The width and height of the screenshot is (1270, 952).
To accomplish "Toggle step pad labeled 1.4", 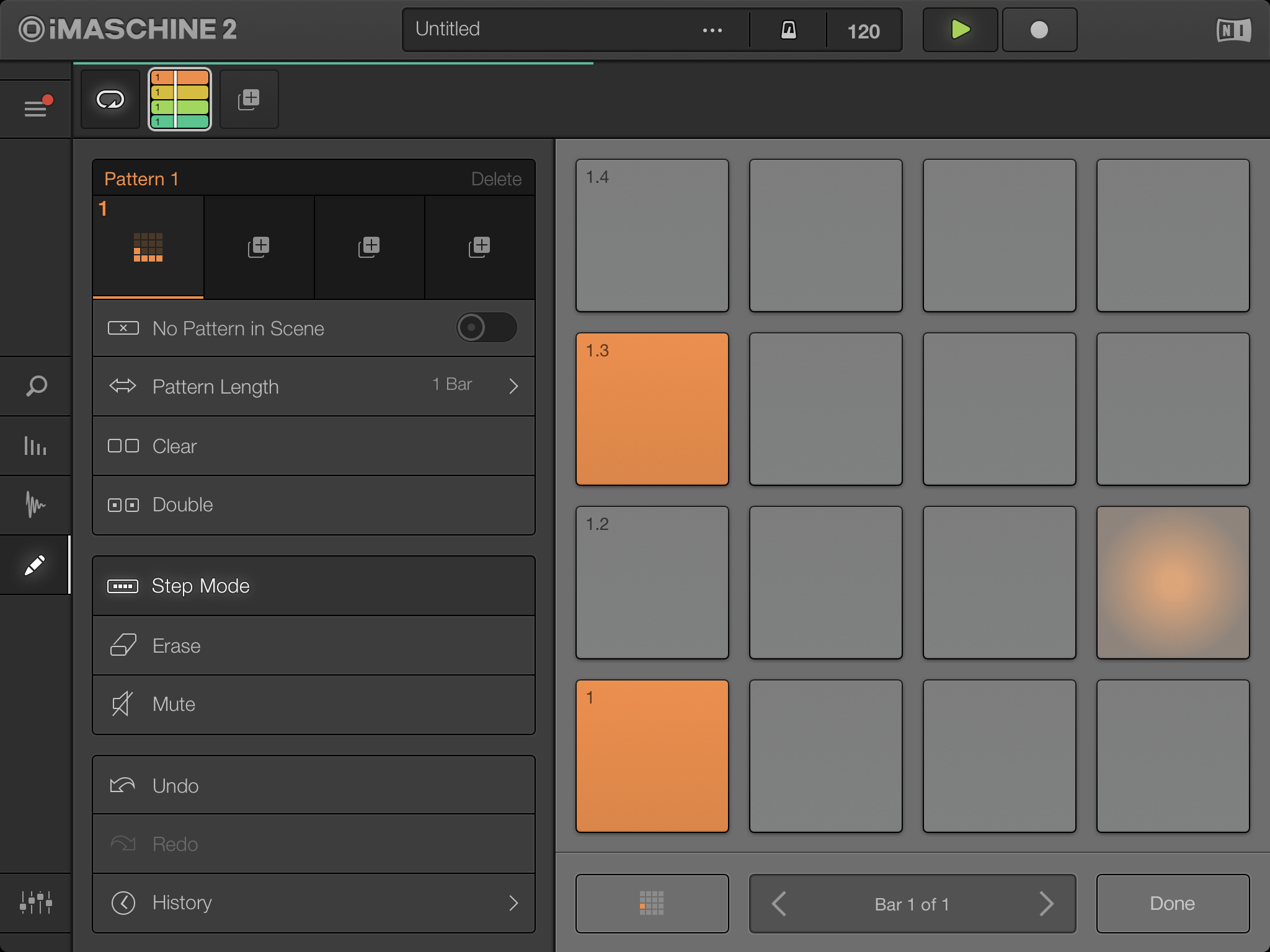I will click(652, 236).
